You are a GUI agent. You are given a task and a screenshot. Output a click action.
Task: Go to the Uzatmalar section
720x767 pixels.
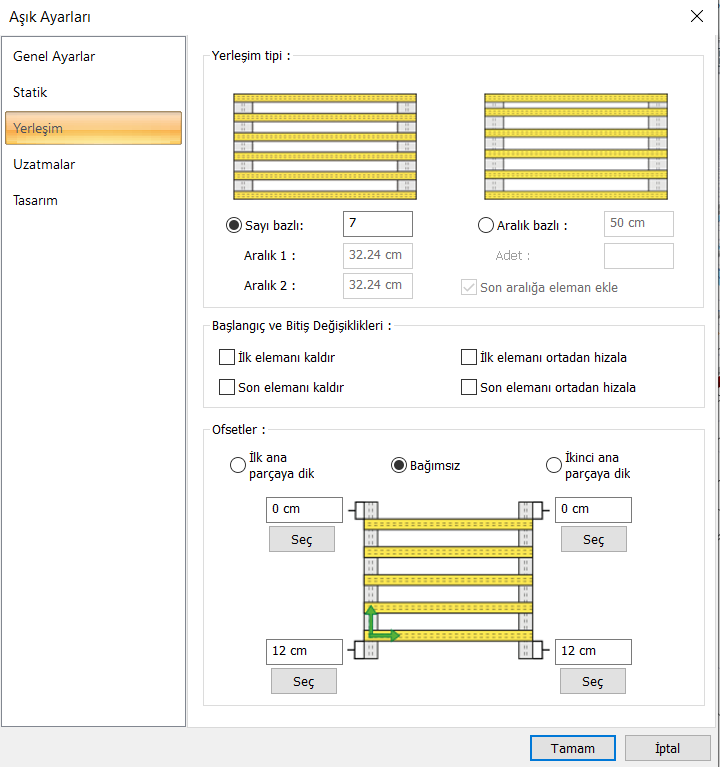(x=44, y=165)
